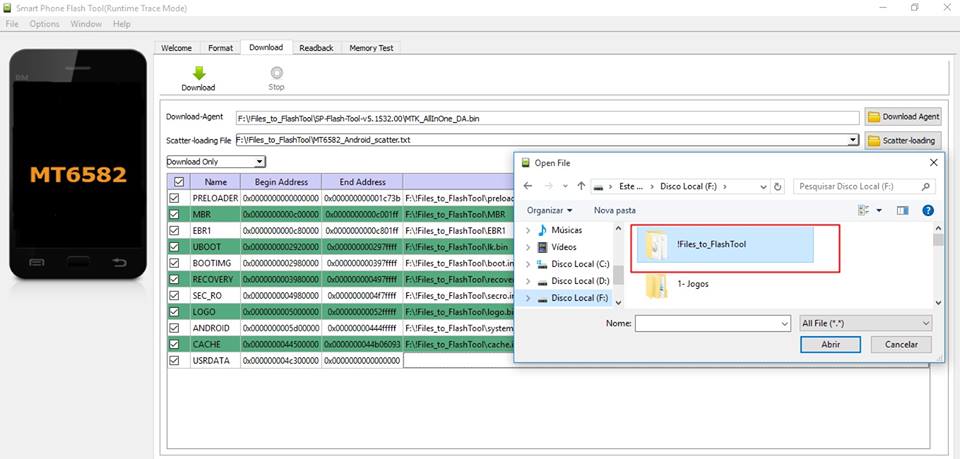Expand Disco Local (C:) node
Screen dimensions: 960x459
(x=528, y=264)
